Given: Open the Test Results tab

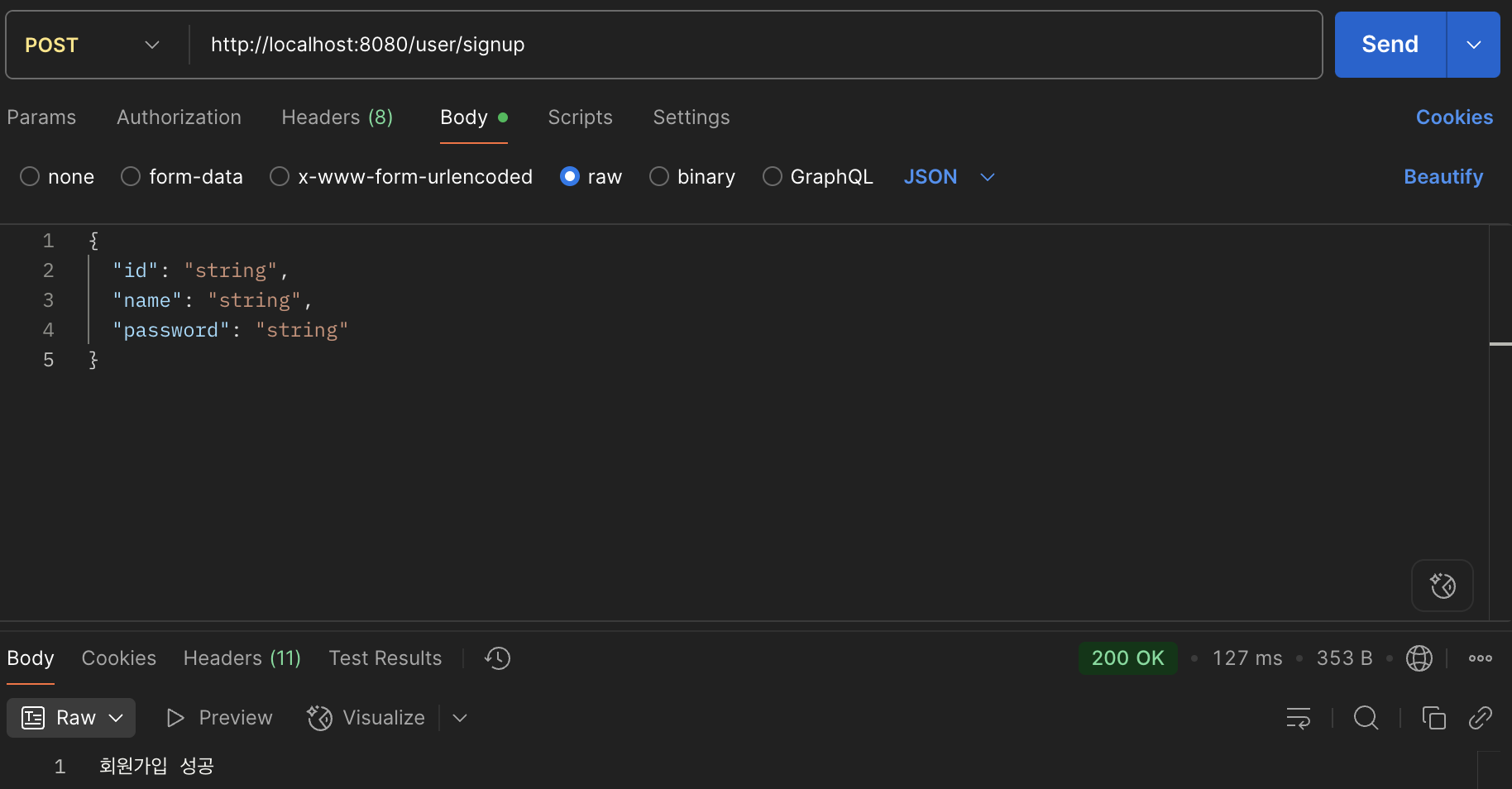Looking at the screenshot, I should click(385, 658).
